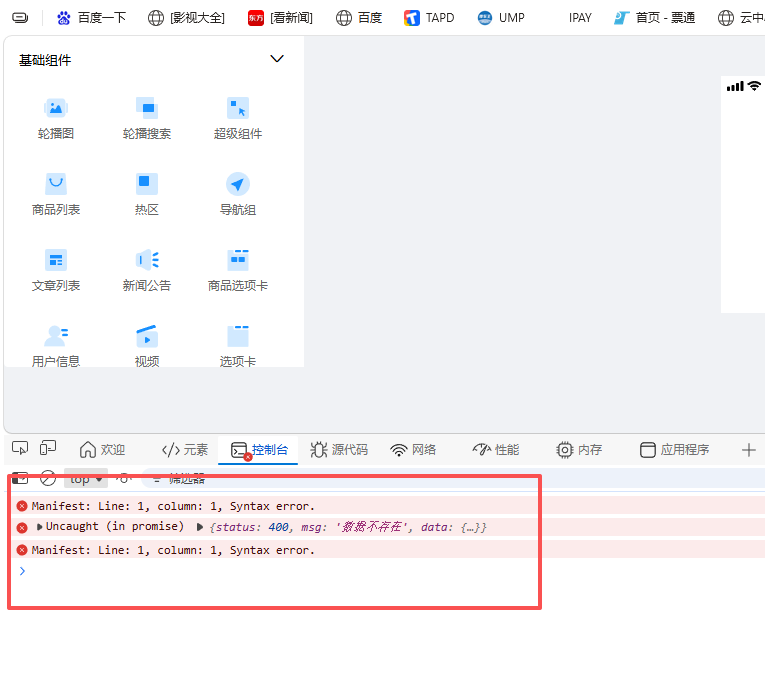Switch to the 元素 DevTools tab
This screenshot has height=692, width=765.
(x=185, y=449)
